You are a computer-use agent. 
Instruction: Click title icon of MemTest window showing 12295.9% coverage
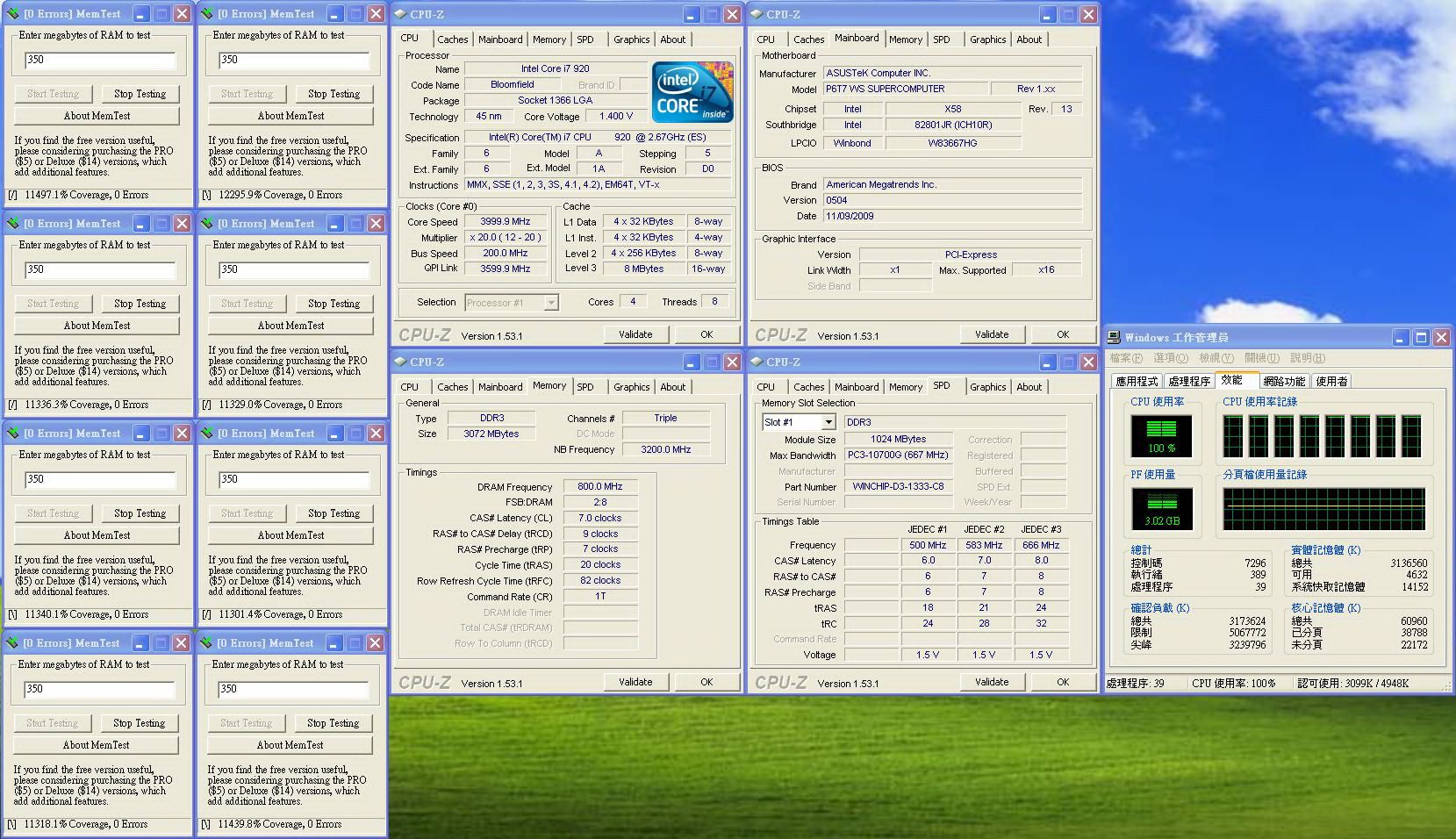(207, 14)
